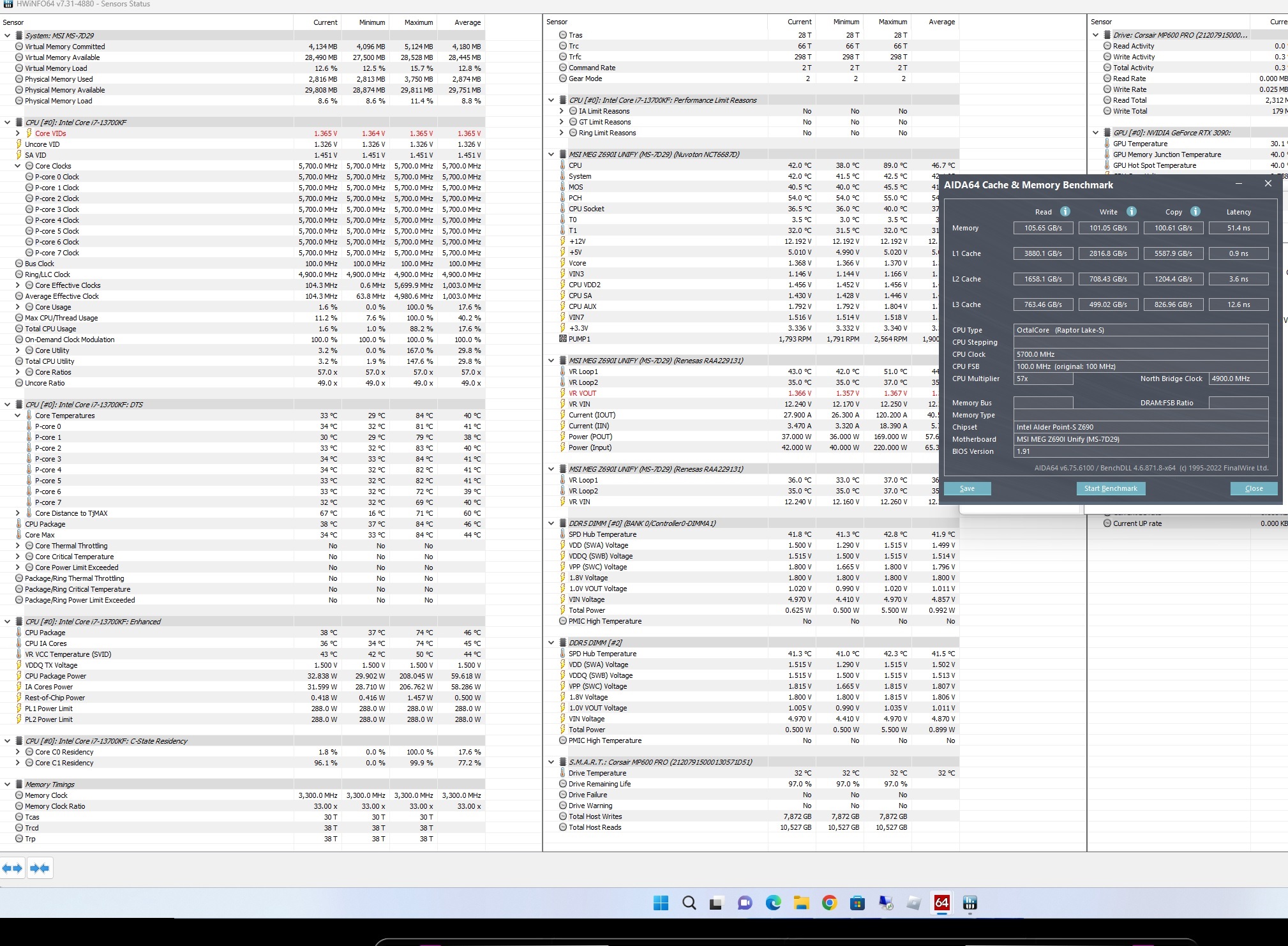Collapse the System: MSI MS-7D29 section

[7, 36]
